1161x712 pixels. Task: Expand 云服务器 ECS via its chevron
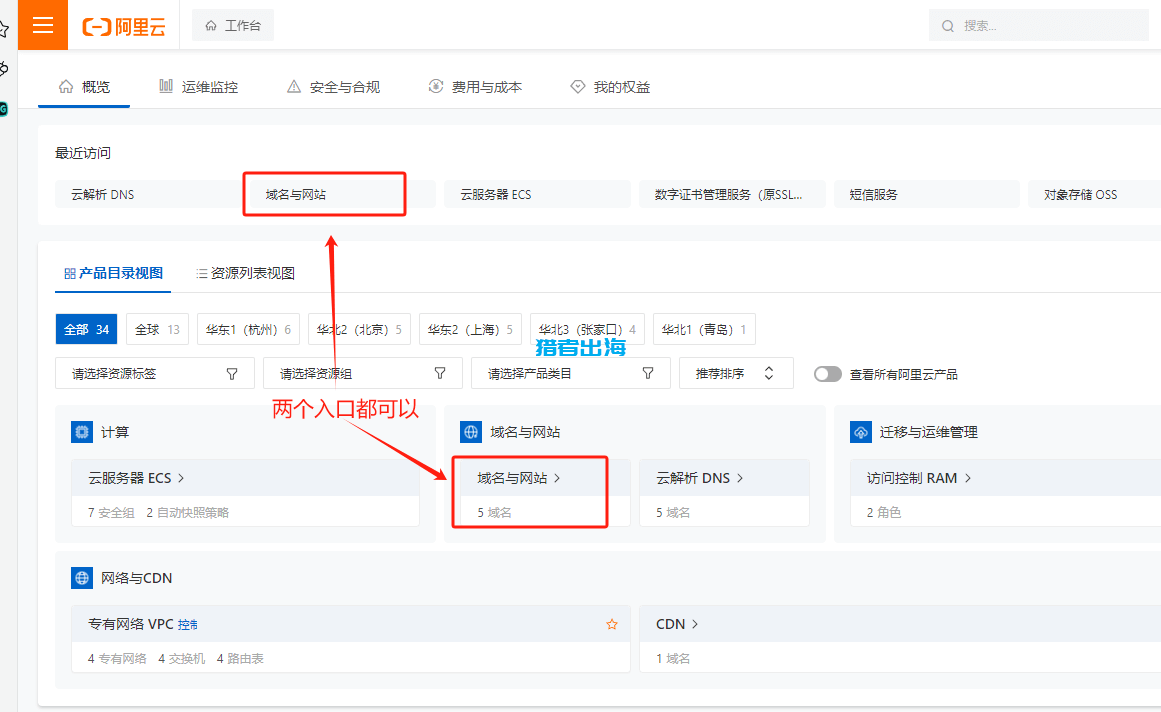181,478
